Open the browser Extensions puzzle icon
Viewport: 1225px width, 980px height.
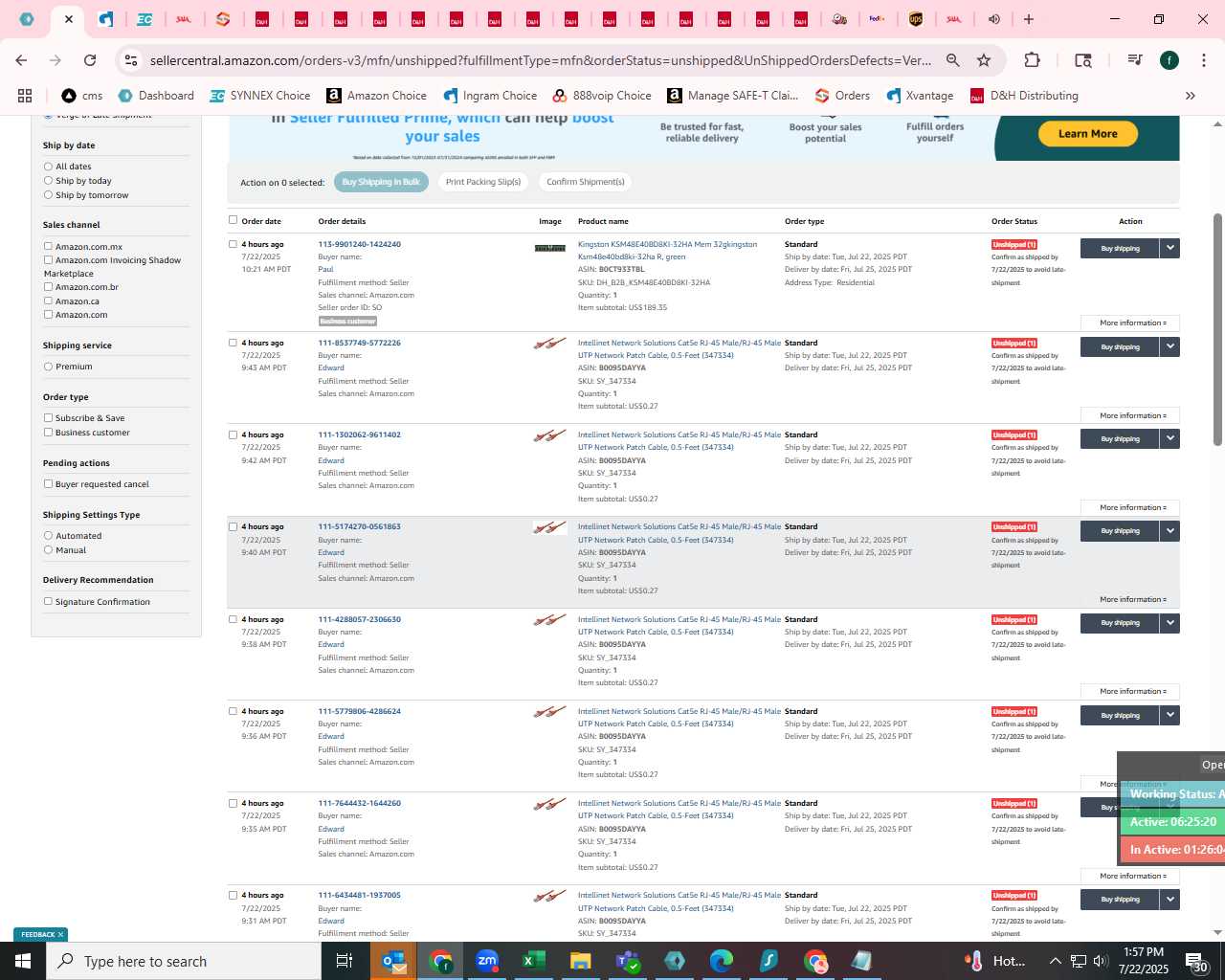(x=1032, y=60)
